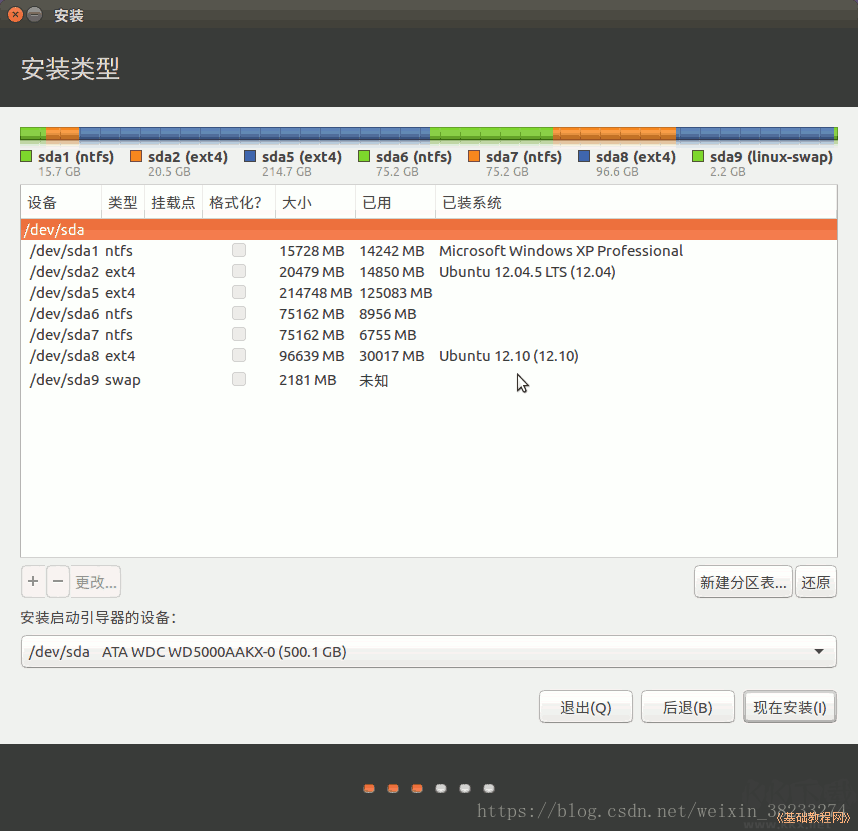
Task: Click the 新建分区表 (New Partition Table) button
Action: tap(743, 581)
